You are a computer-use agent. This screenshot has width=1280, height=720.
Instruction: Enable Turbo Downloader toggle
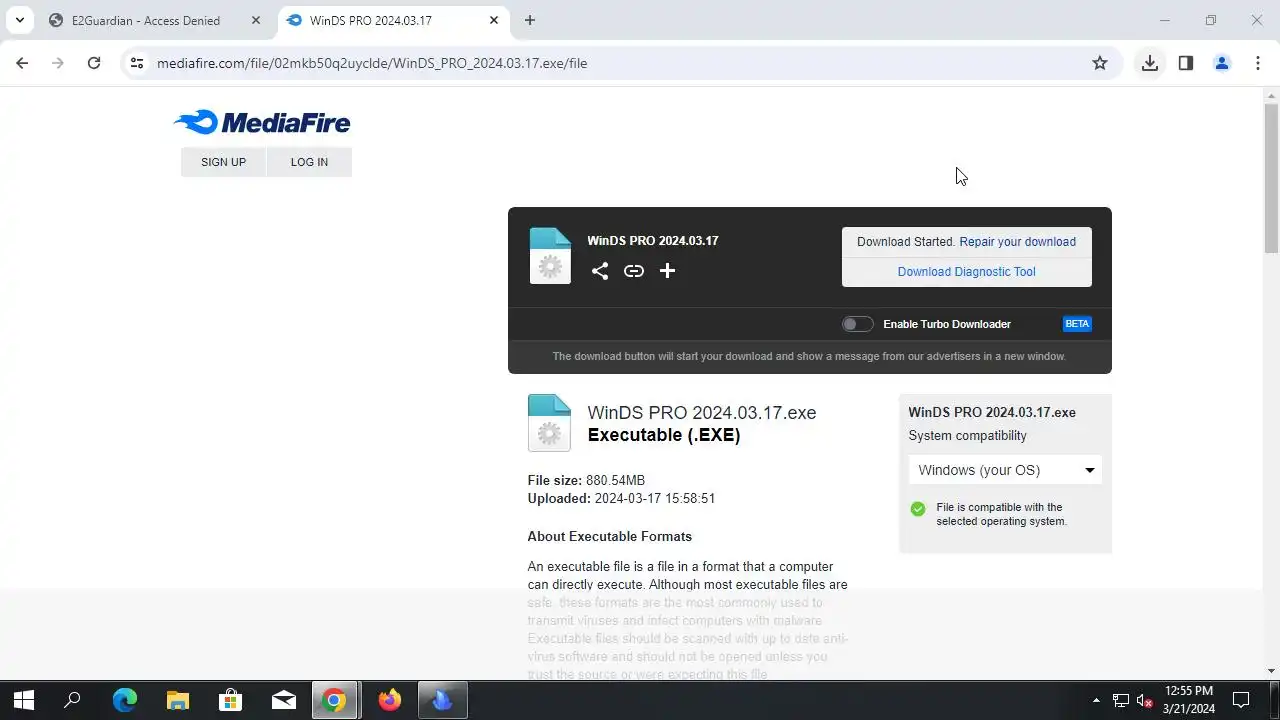pos(857,324)
